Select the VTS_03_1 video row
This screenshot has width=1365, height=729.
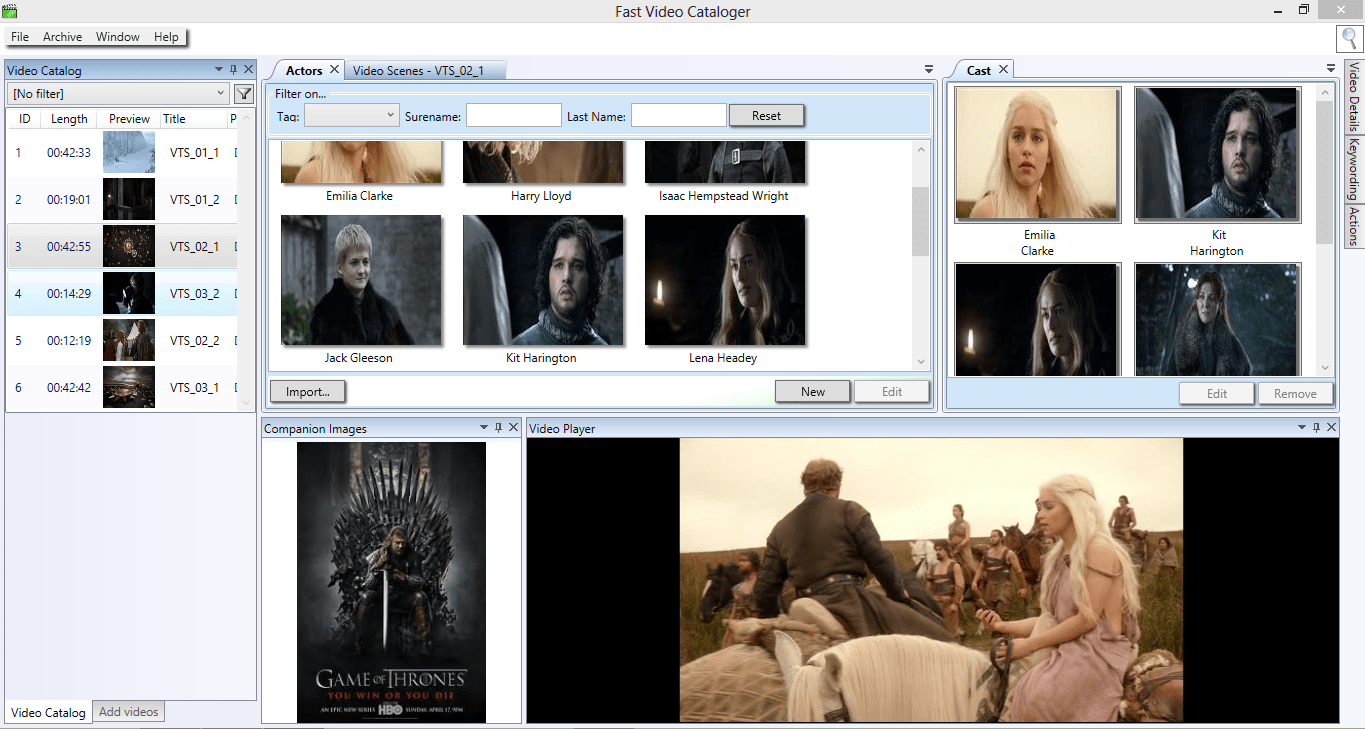(122, 388)
